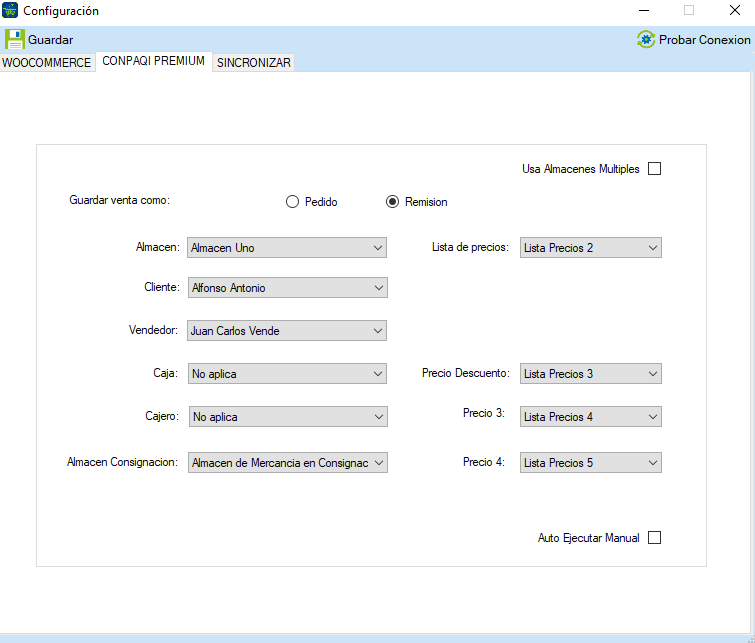Image resolution: width=755 pixels, height=643 pixels.
Task: Select the Pedido radio button
Action: pyautogui.click(x=292, y=201)
